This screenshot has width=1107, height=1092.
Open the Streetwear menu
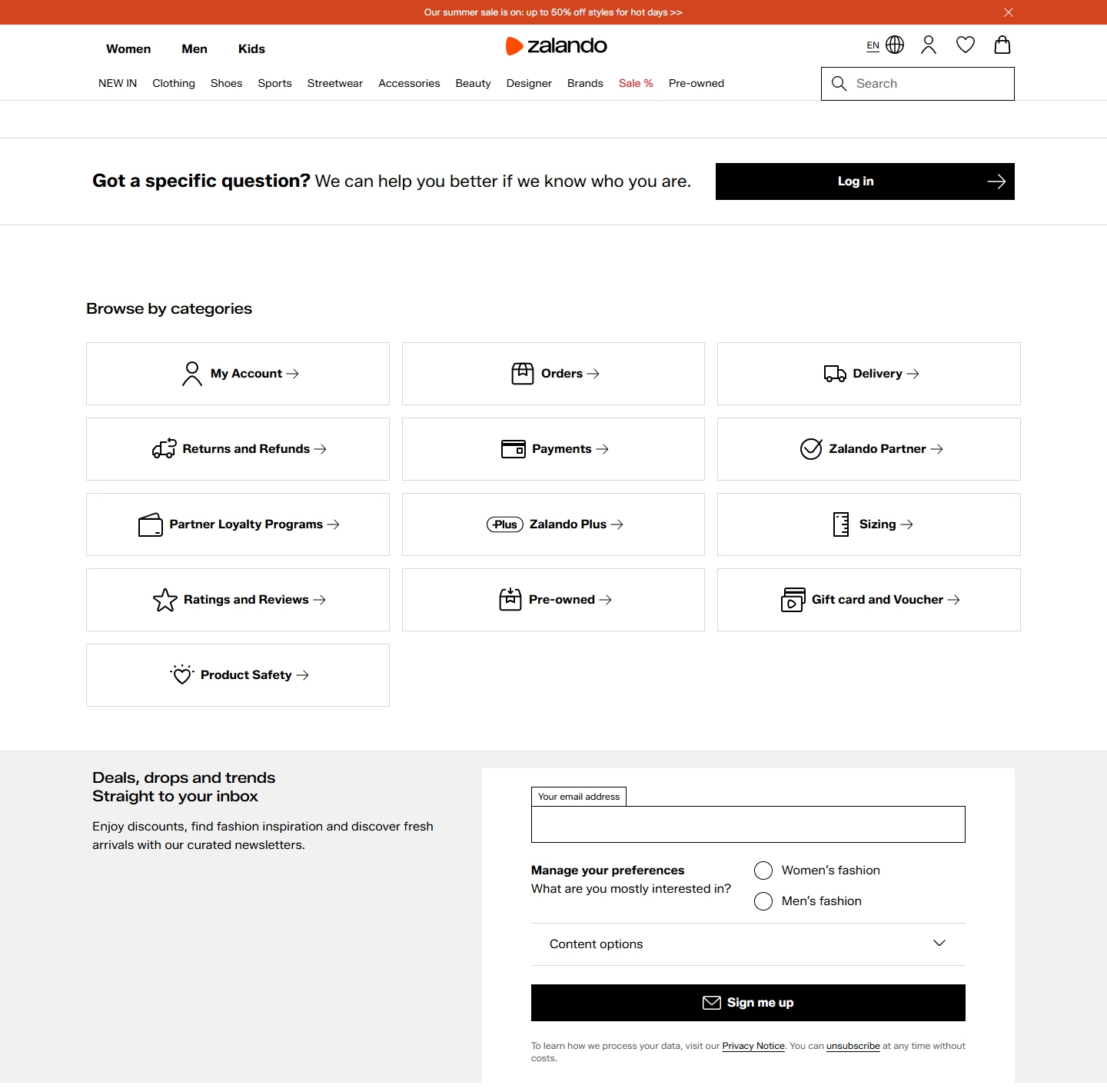click(x=335, y=84)
